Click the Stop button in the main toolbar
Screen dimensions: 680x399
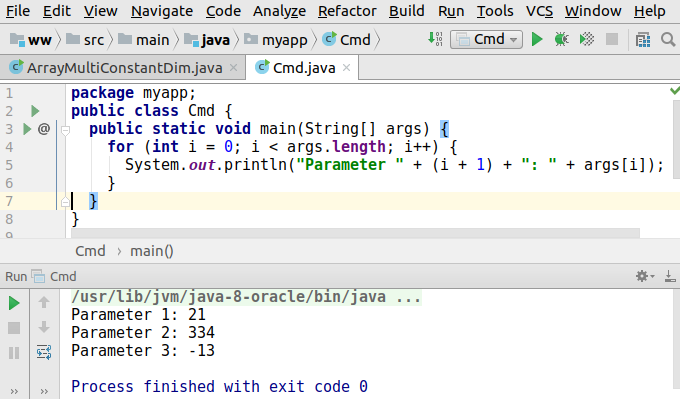612,39
